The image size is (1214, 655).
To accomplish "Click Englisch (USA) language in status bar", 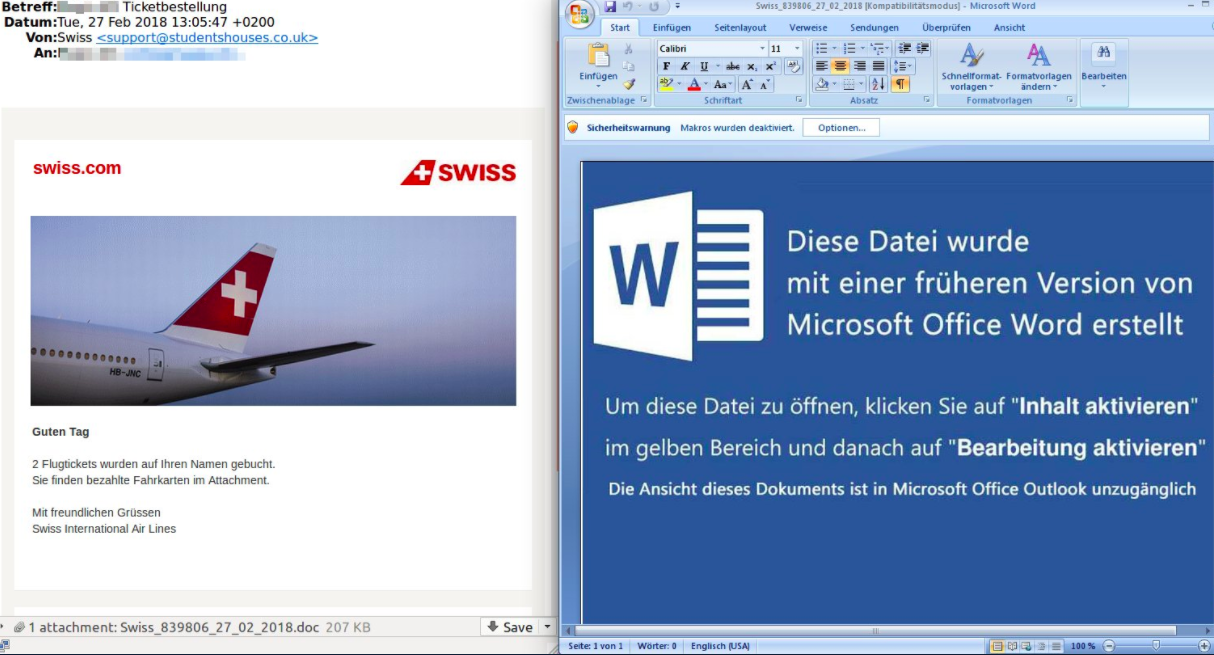I will [721, 646].
